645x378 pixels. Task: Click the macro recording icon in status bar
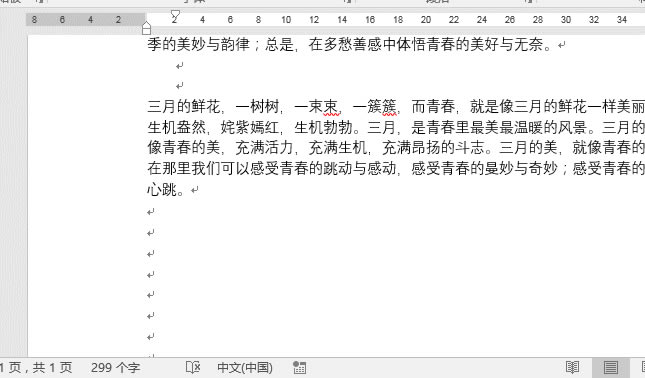299,367
